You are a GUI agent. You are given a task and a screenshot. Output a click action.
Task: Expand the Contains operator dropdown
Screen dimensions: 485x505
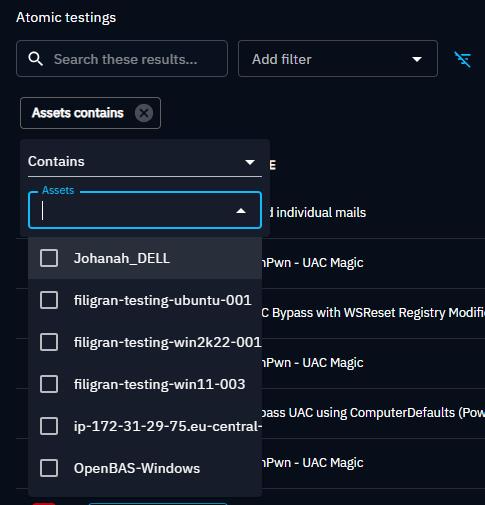coord(145,162)
